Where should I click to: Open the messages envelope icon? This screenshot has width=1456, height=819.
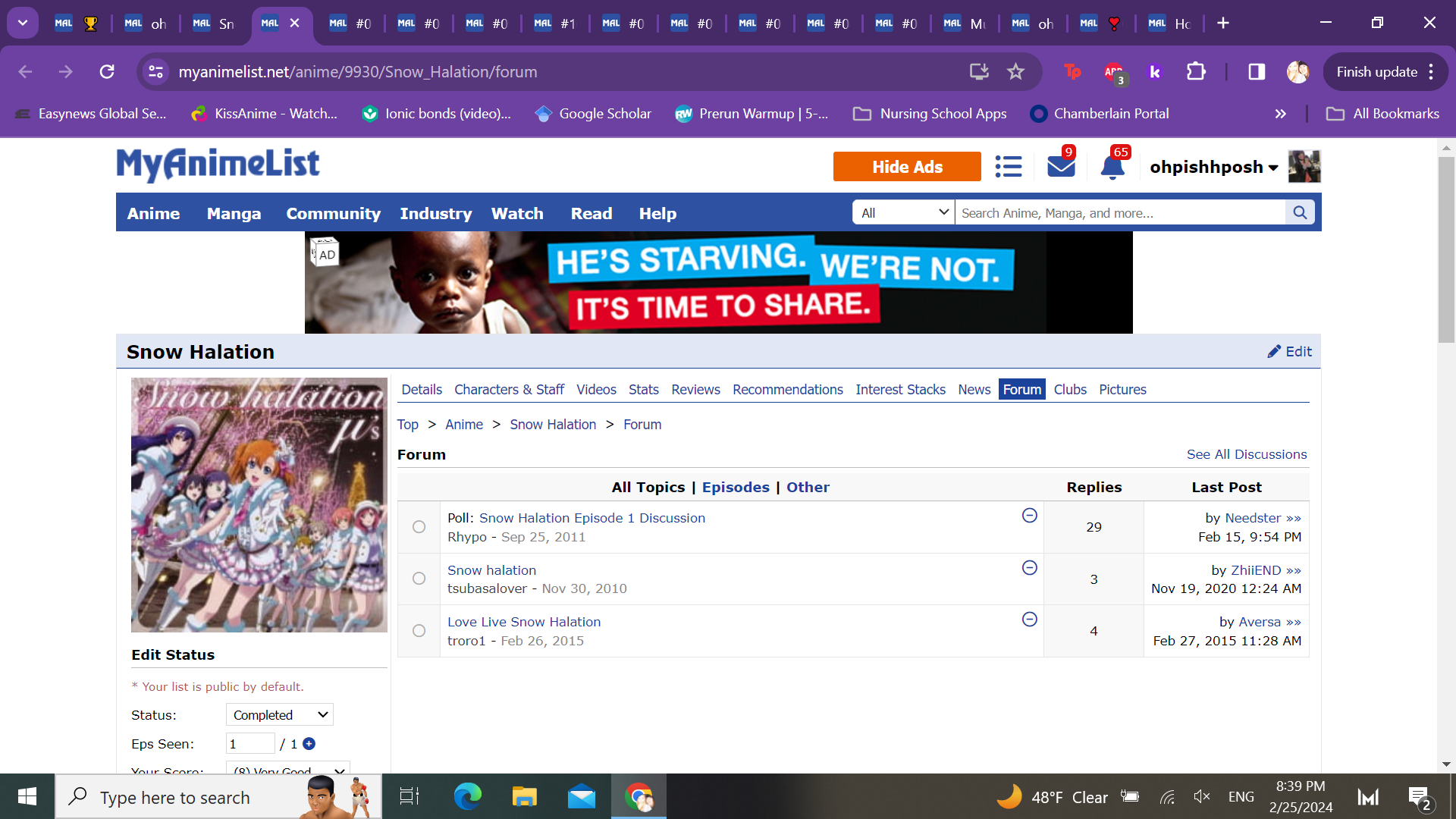(1061, 166)
